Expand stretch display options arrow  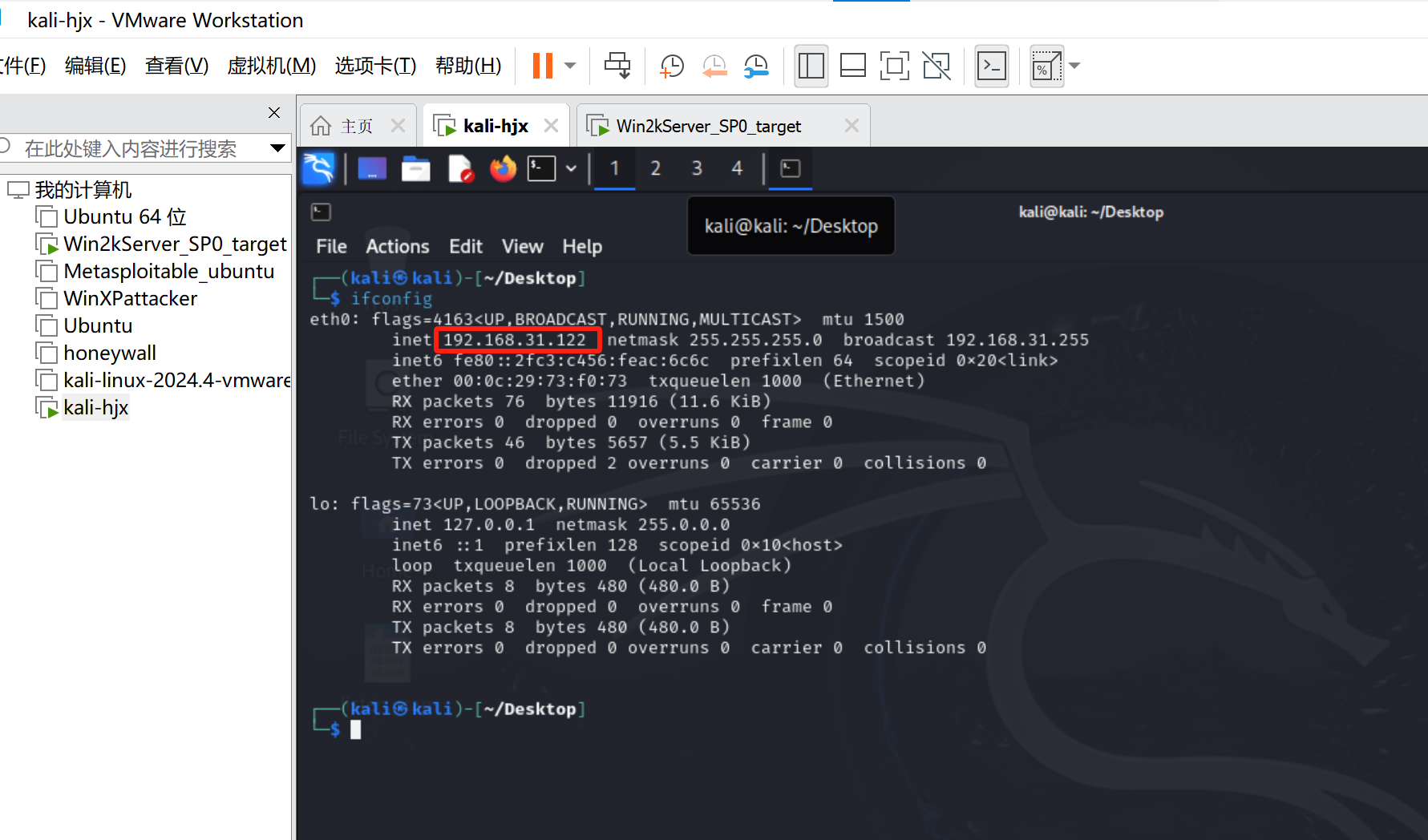[1075, 66]
